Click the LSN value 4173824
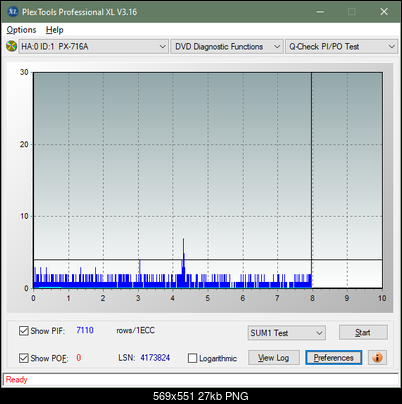 click(x=155, y=358)
